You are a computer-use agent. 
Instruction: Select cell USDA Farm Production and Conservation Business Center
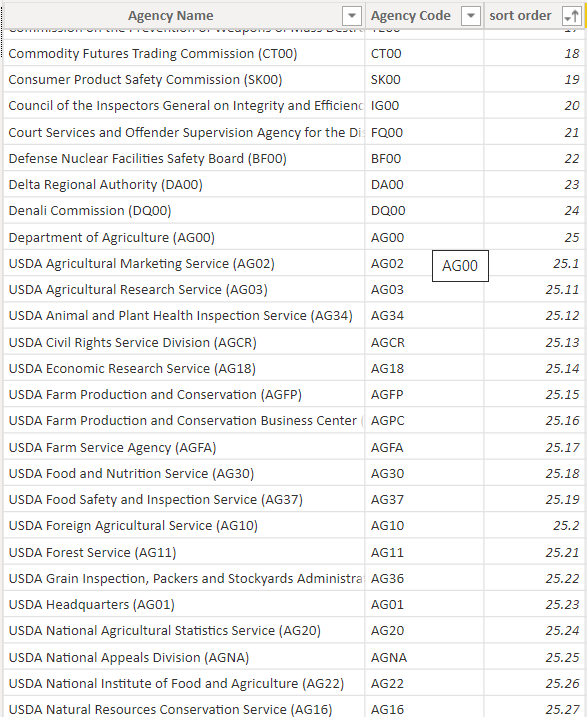click(x=184, y=421)
